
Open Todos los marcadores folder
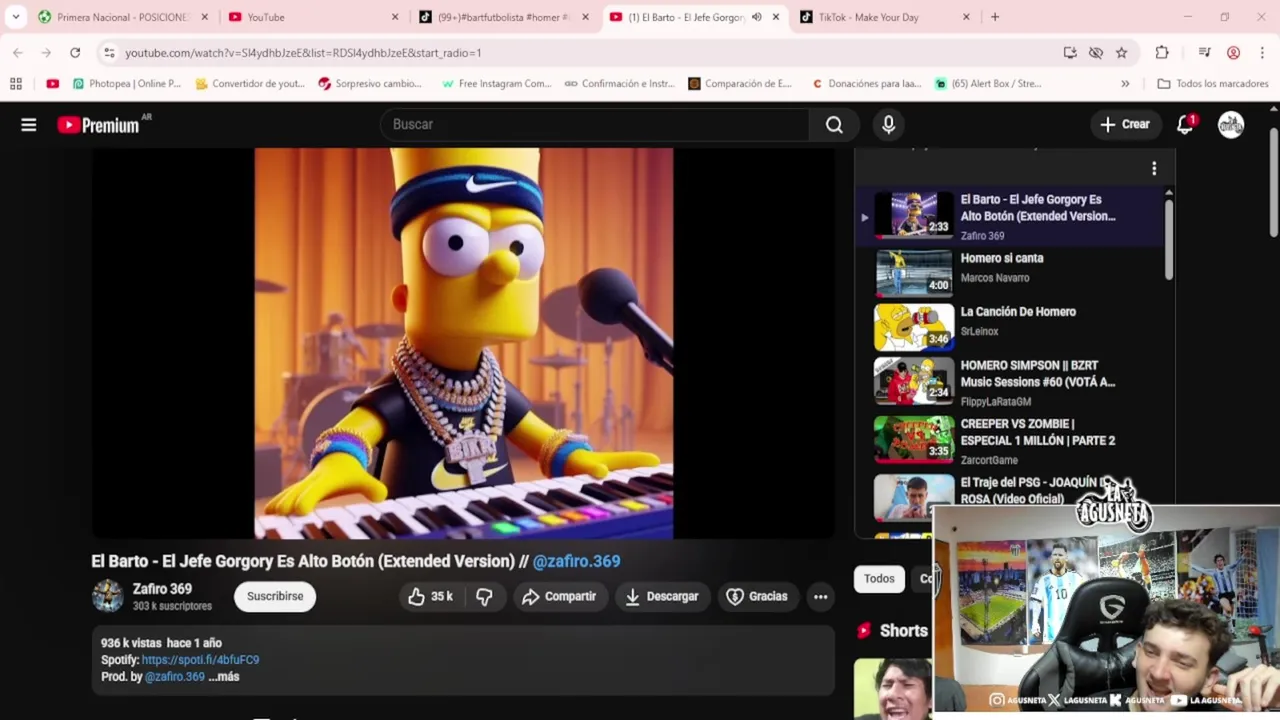point(1212,84)
